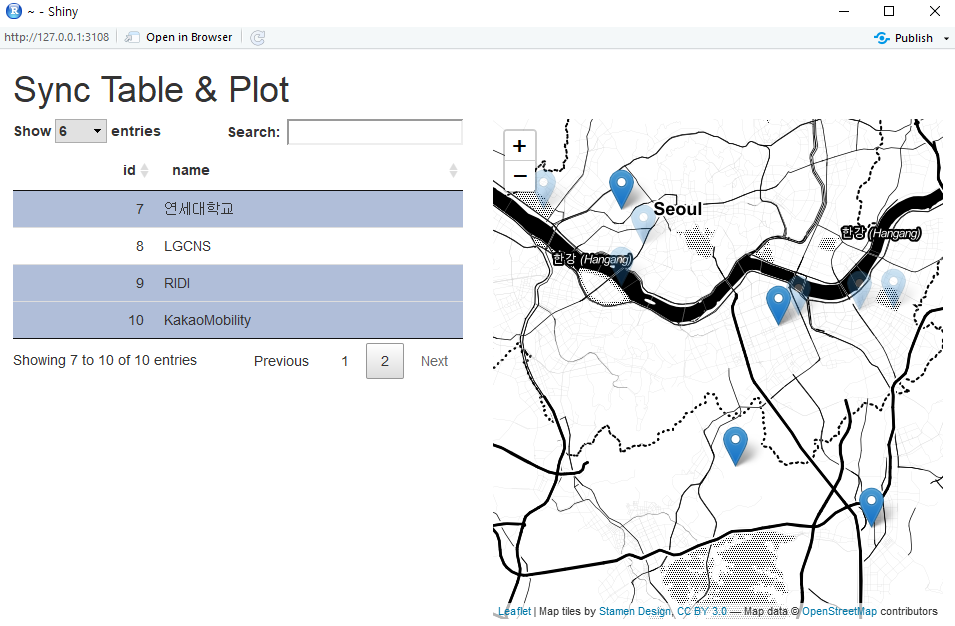This screenshot has width=955, height=626.
Task: Go to page 1 of the table
Action: coord(345,361)
